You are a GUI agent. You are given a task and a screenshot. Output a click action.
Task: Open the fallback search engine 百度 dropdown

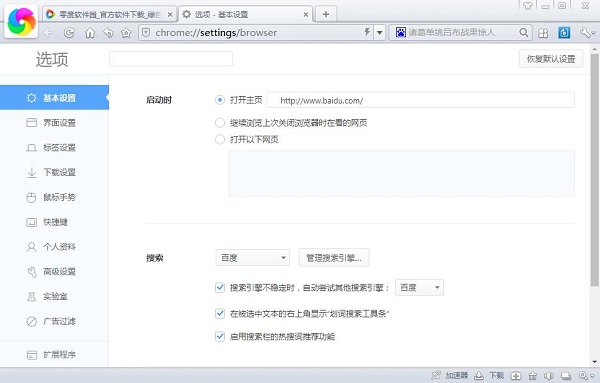pos(419,287)
